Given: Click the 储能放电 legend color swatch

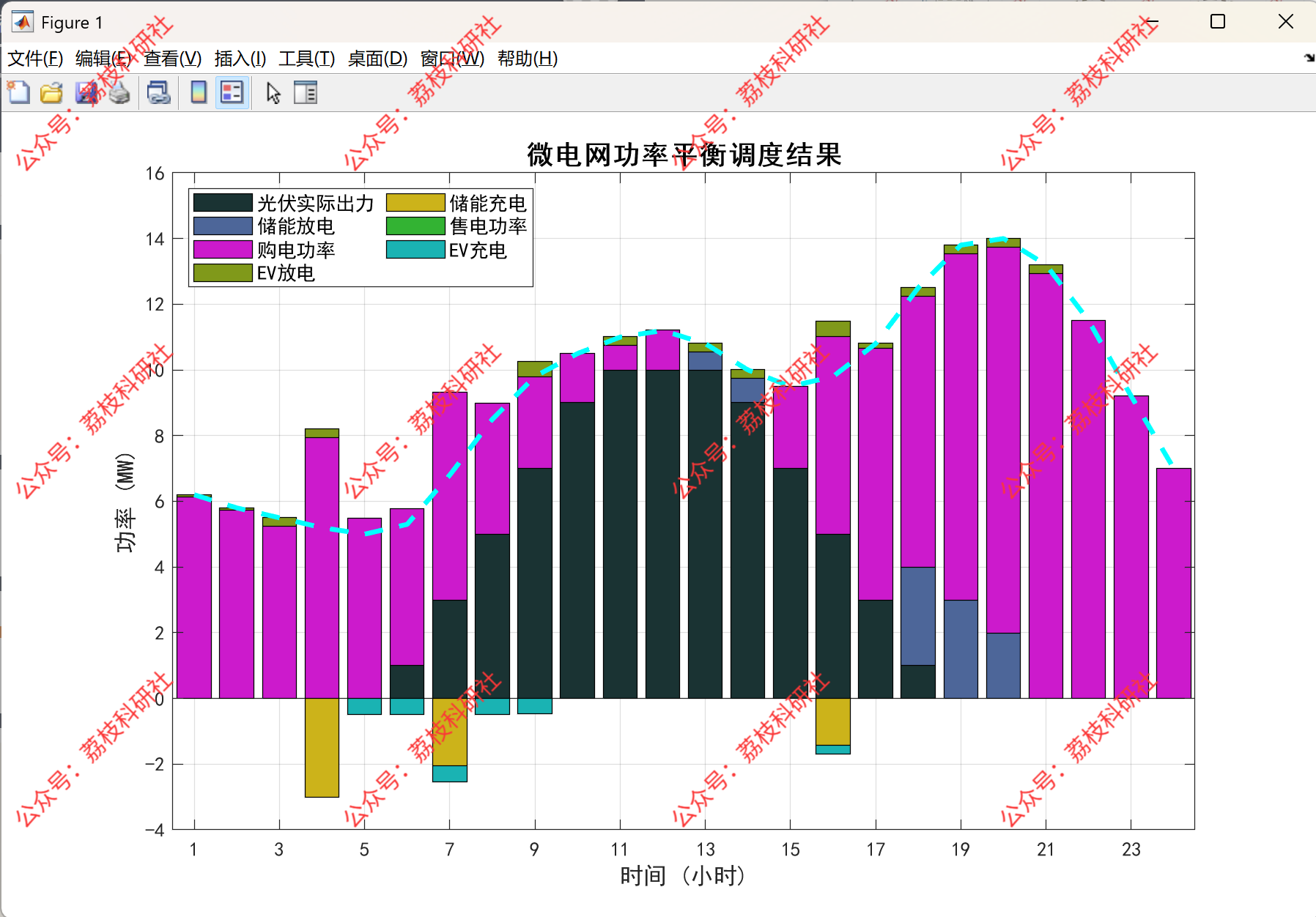Looking at the screenshot, I should point(223,226).
